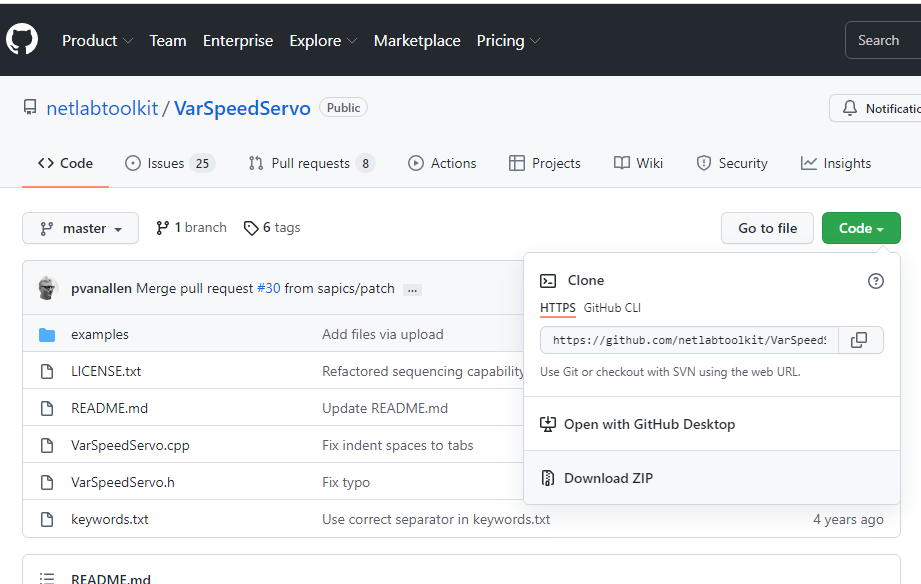
Task: Choose Download ZIP
Action: 711,478
